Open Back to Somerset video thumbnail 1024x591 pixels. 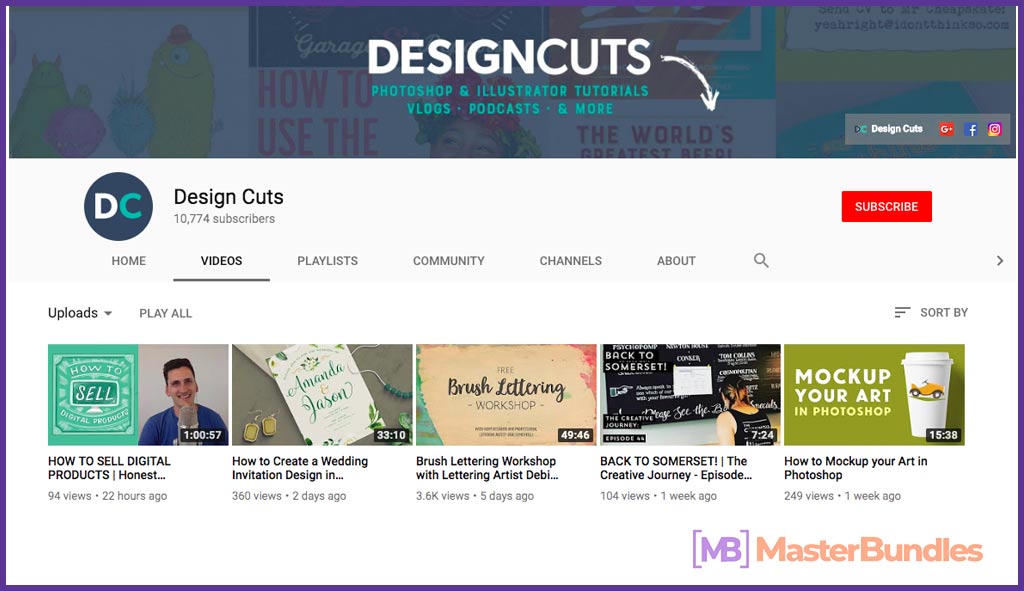[690, 394]
